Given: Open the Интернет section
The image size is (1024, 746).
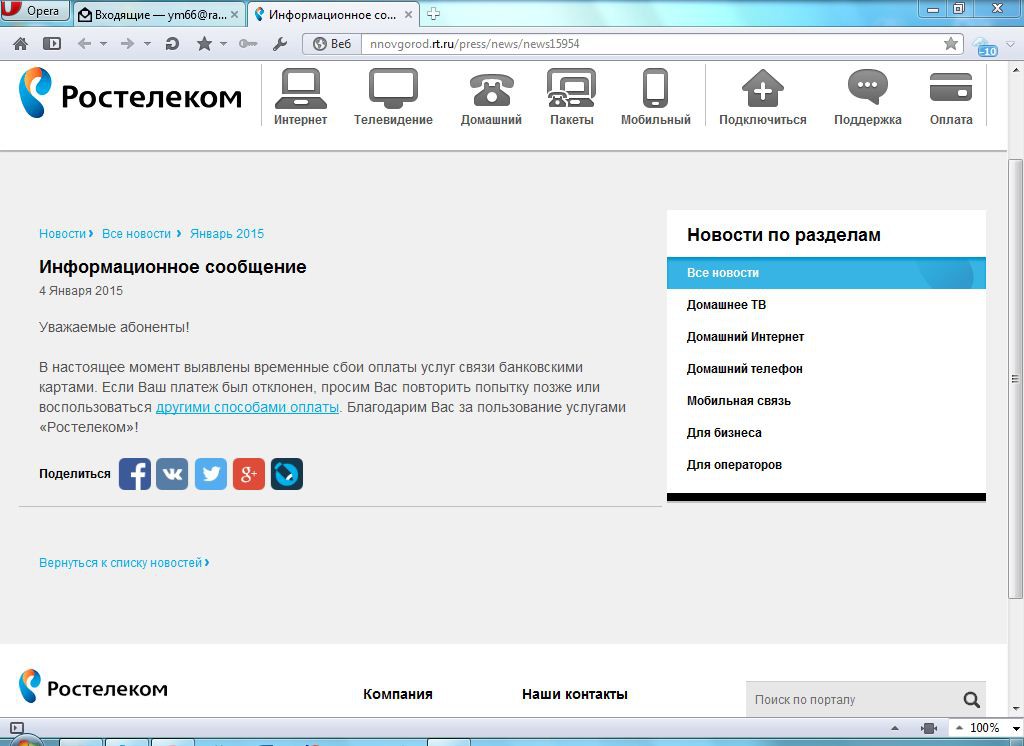Looking at the screenshot, I should 300,97.
